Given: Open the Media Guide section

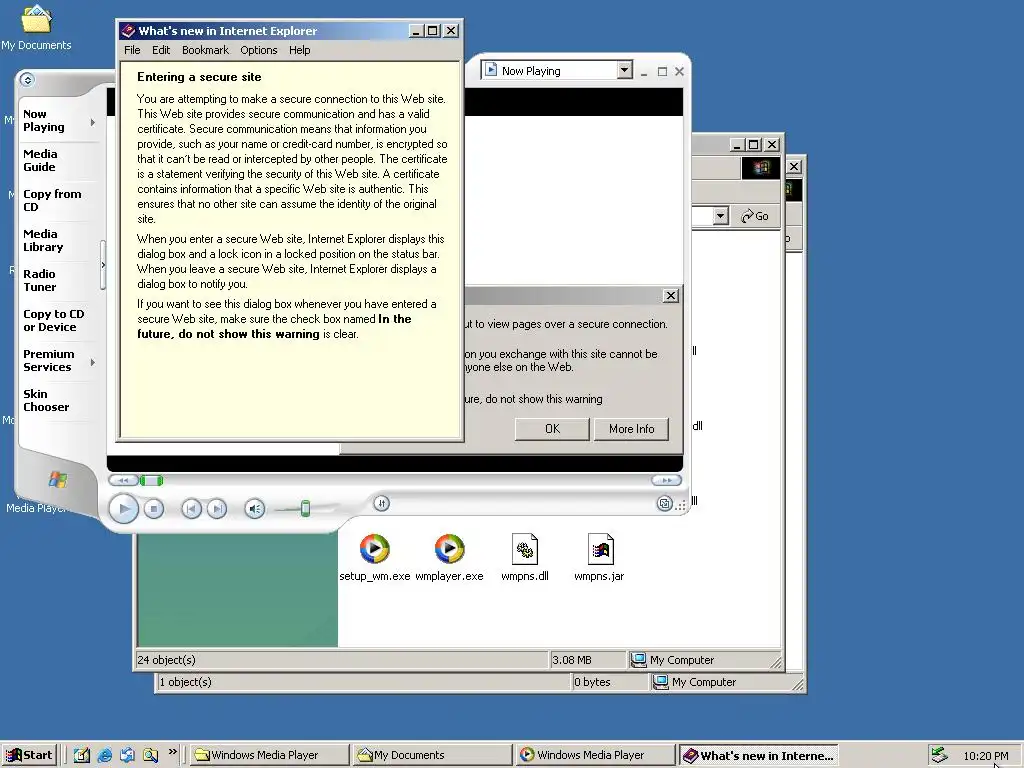Looking at the screenshot, I should pos(40,161).
